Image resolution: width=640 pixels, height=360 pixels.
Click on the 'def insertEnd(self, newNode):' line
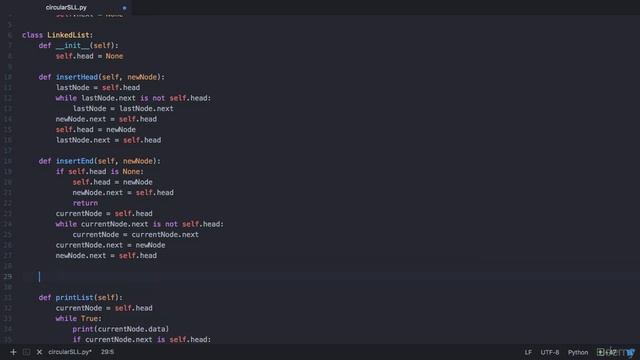point(100,161)
